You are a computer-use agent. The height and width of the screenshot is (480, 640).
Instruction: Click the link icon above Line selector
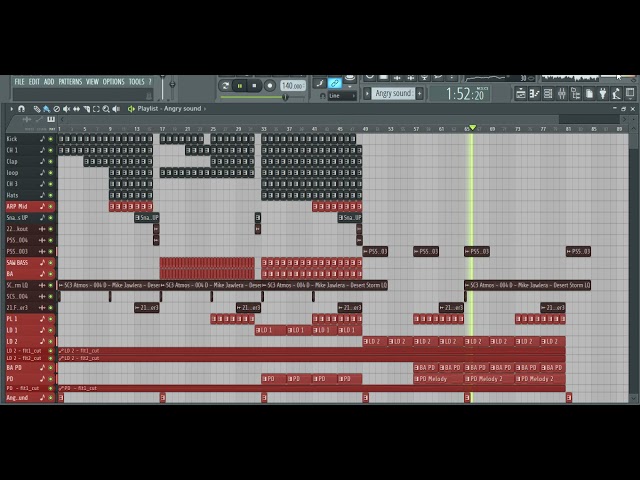click(x=335, y=83)
